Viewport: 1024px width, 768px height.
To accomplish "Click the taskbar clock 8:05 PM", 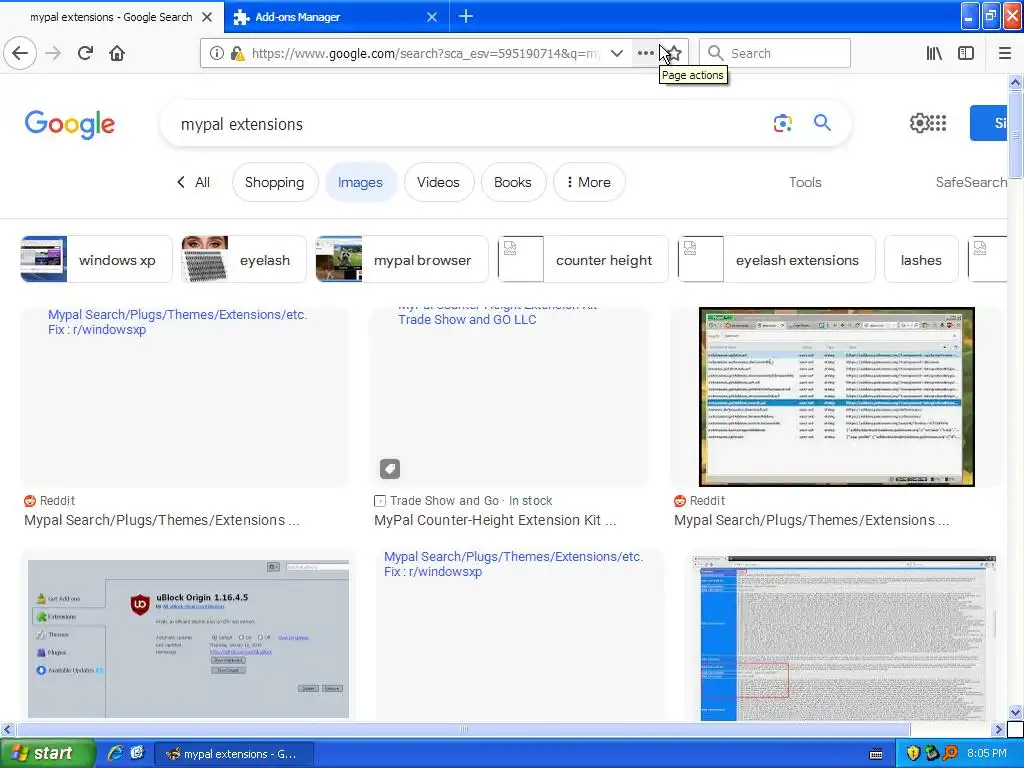I will pyautogui.click(x=987, y=753).
